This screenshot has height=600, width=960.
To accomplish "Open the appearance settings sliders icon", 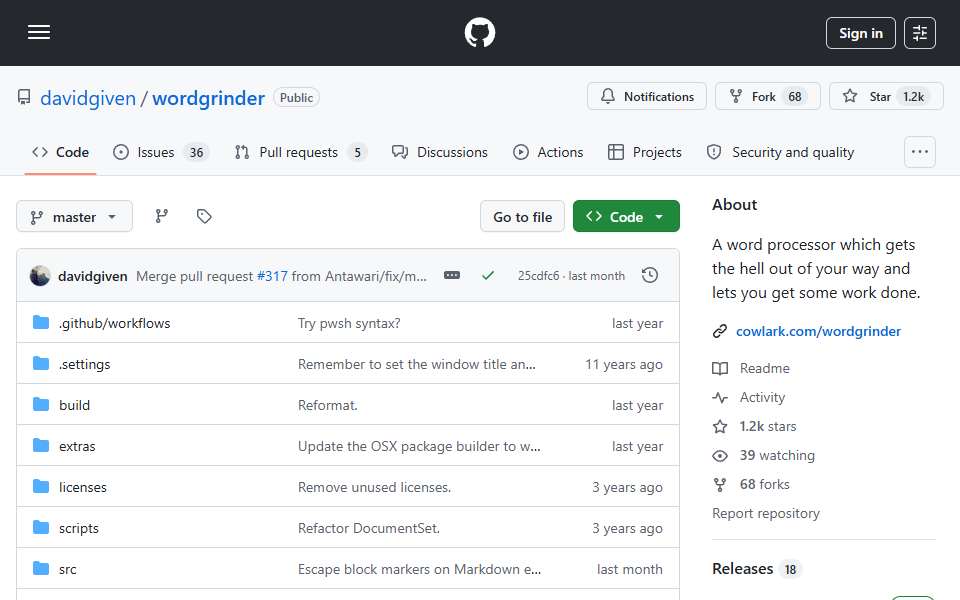I will 920,33.
